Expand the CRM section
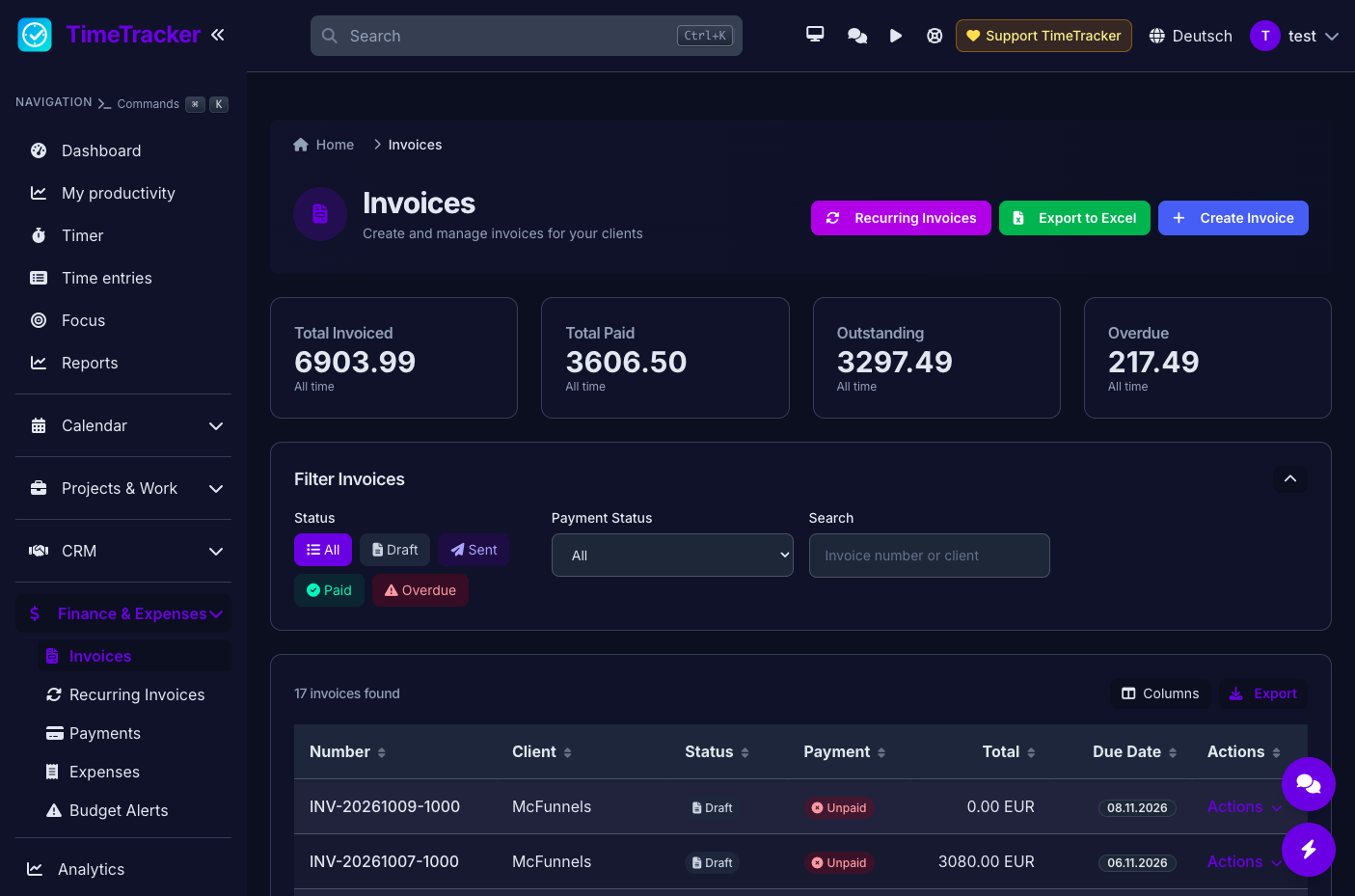 [123, 551]
